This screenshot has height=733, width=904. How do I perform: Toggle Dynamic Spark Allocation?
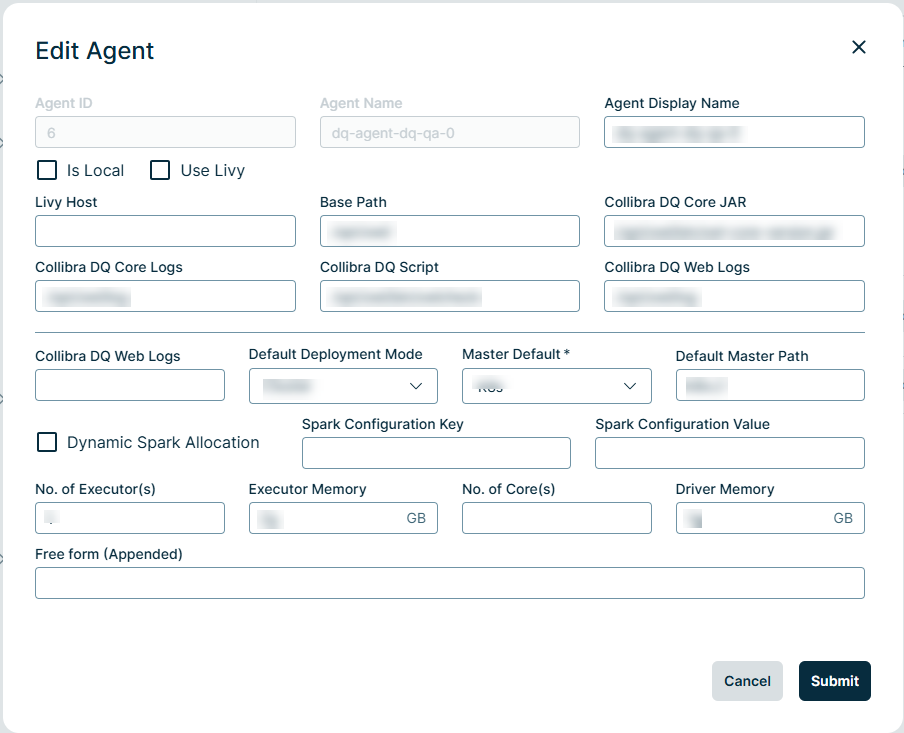46,442
